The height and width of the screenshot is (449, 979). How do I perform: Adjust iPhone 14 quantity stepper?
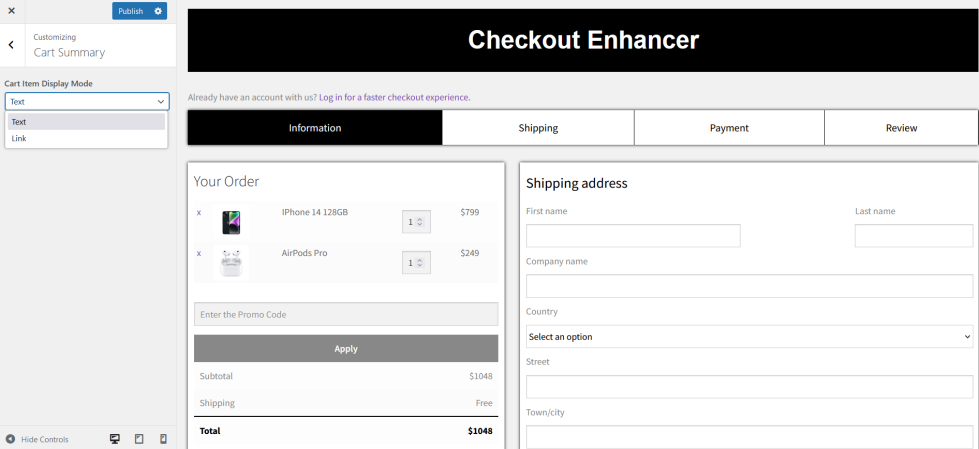(420, 221)
